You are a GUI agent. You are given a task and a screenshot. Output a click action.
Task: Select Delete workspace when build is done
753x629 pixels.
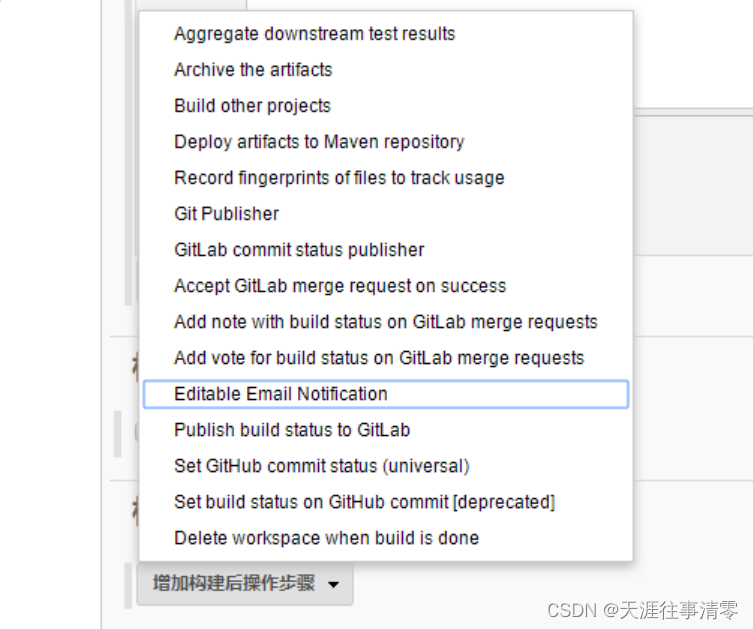pyautogui.click(x=386, y=538)
